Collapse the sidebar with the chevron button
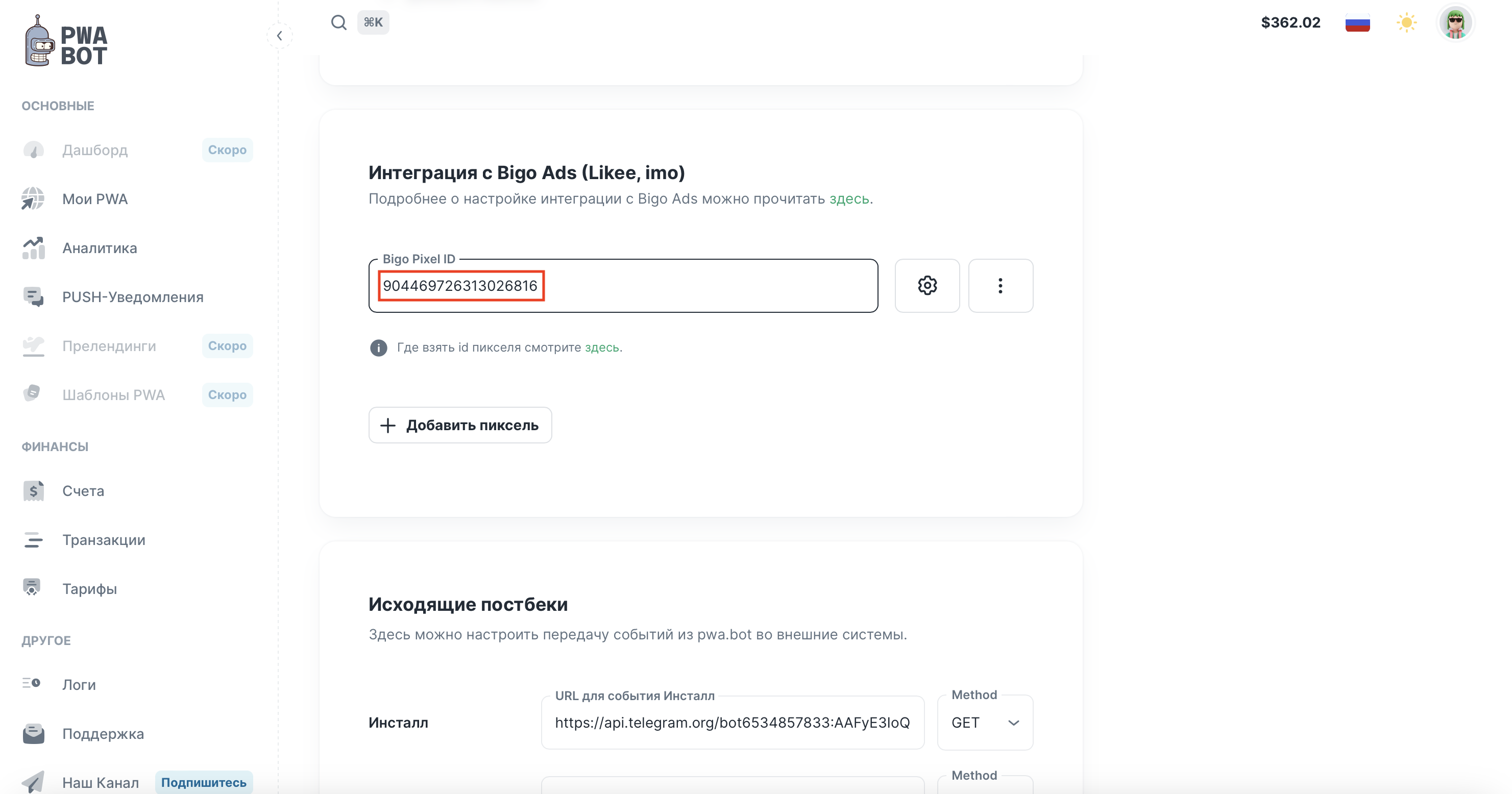The width and height of the screenshot is (1512, 794). click(279, 36)
